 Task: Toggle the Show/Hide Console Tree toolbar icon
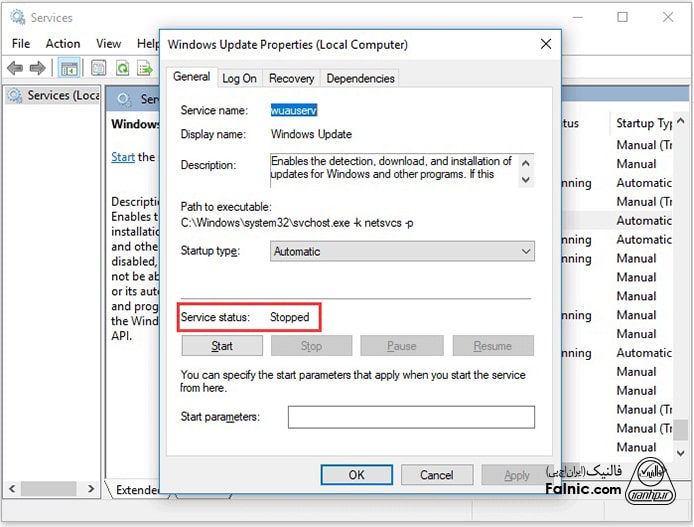pyautogui.click(x=69, y=68)
